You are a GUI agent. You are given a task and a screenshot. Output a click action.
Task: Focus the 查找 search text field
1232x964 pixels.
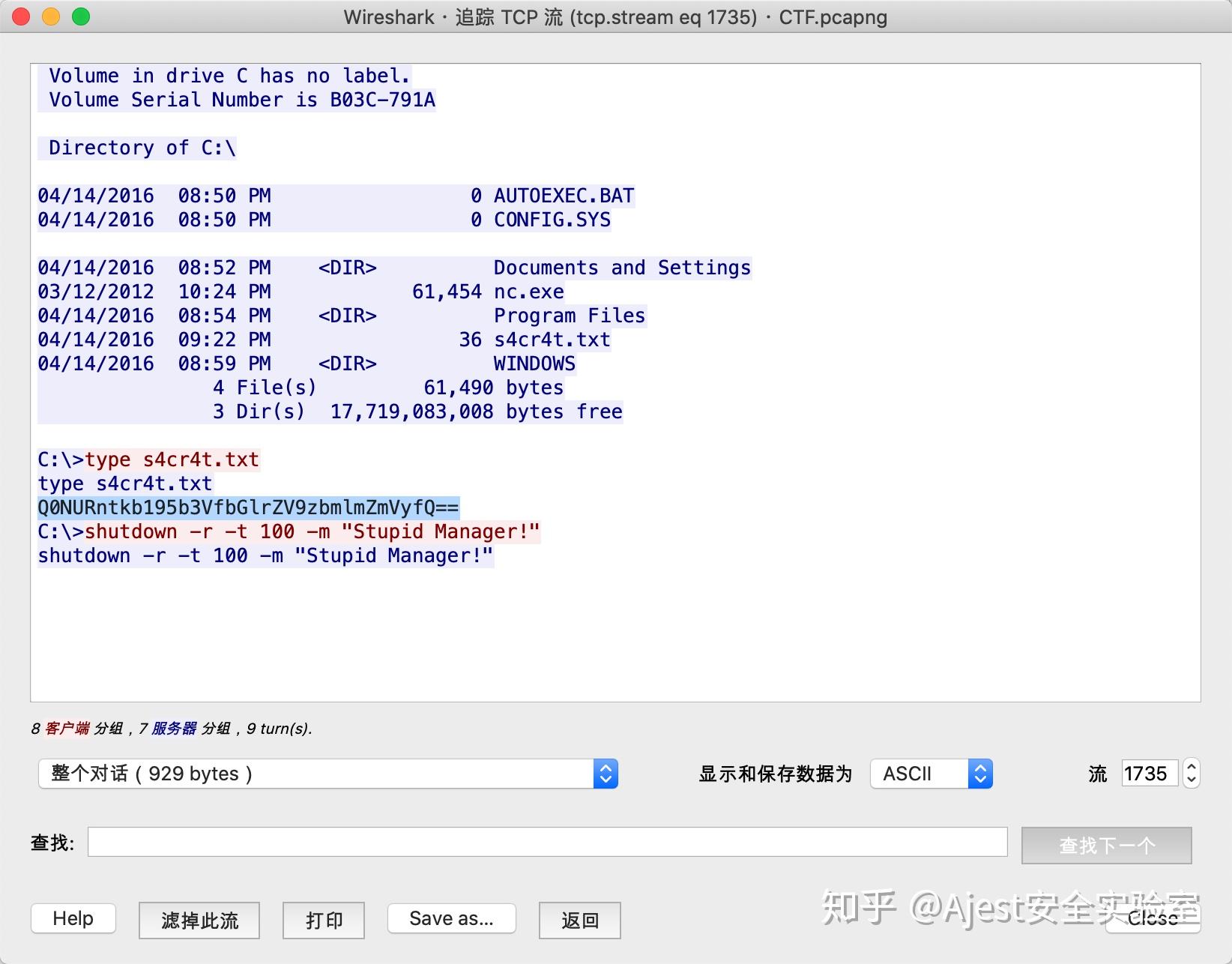tap(547, 842)
